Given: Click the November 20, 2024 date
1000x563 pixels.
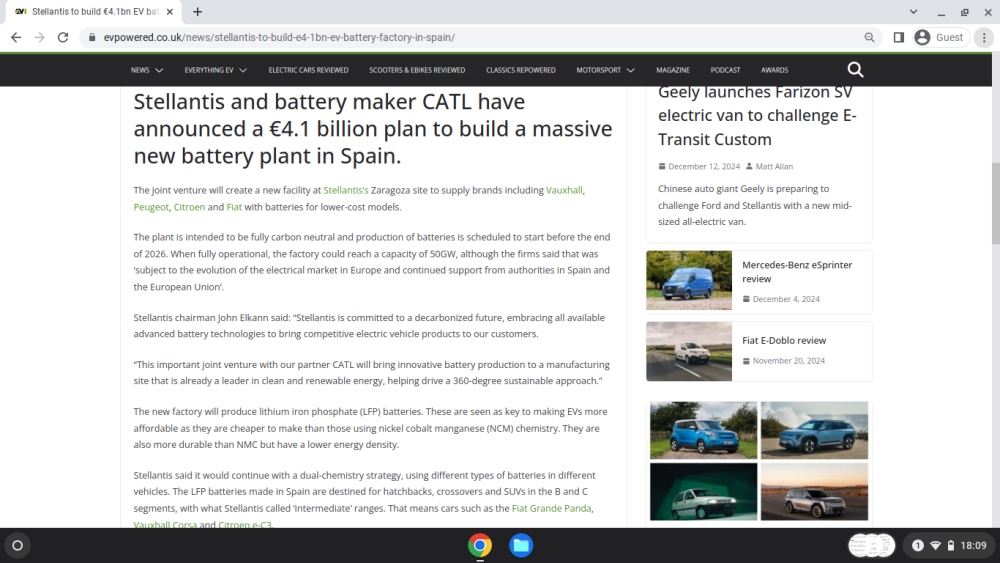Looking at the screenshot, I should (x=789, y=361).
